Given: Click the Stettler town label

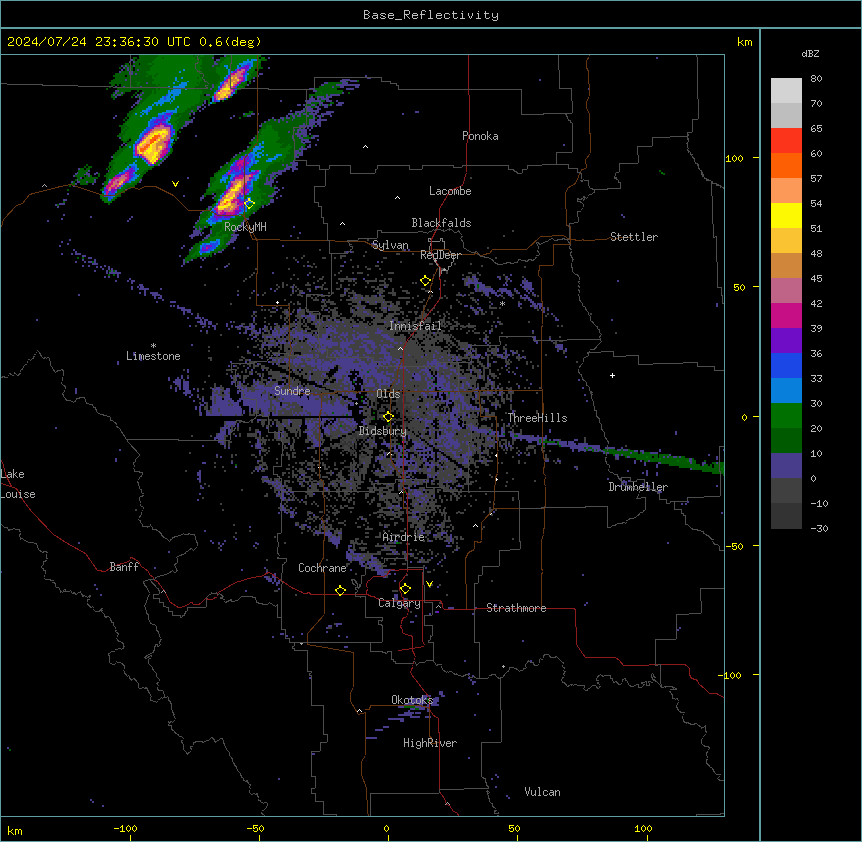Looking at the screenshot, I should click(x=634, y=237).
